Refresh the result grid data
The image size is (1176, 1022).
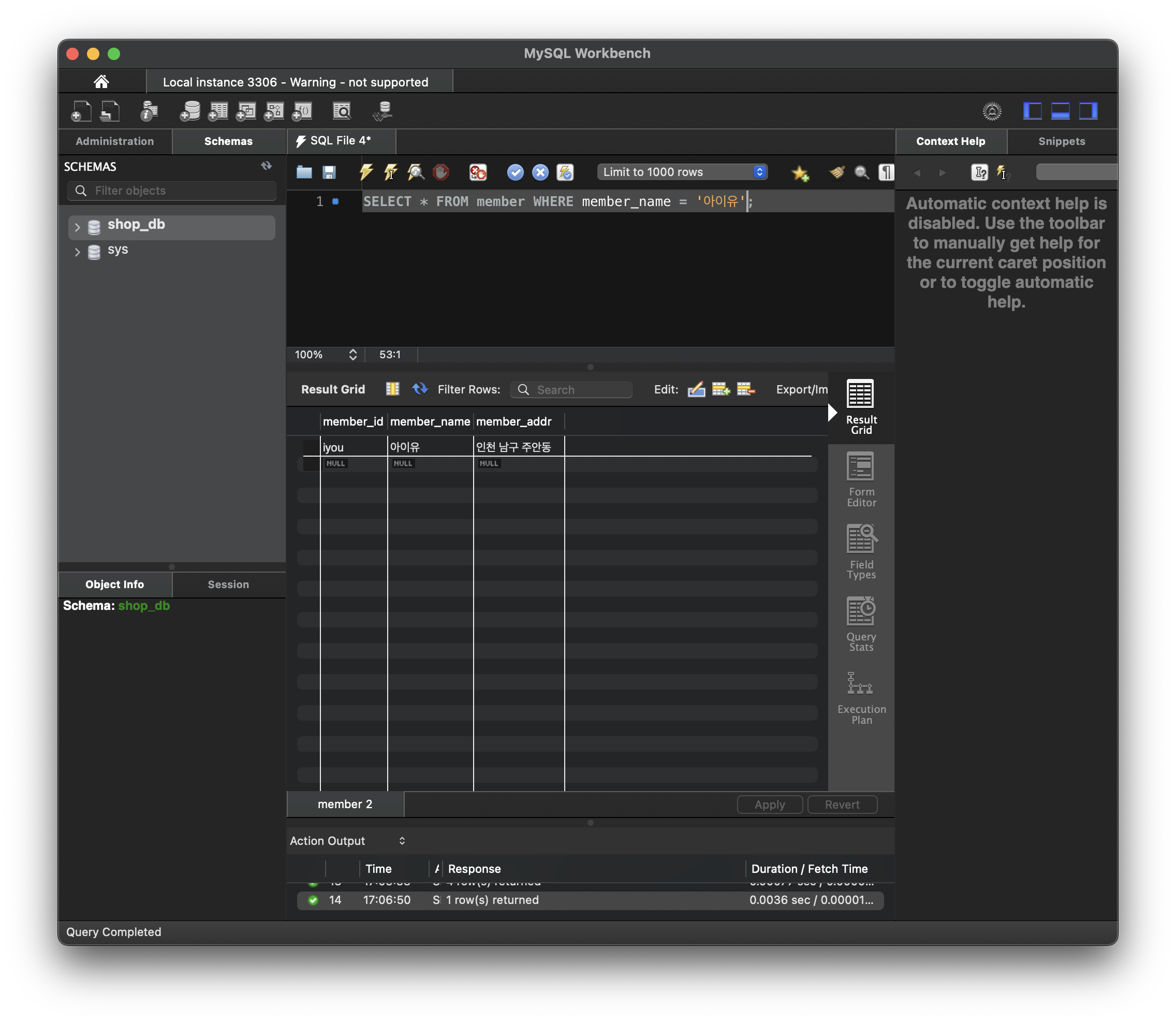coord(420,389)
